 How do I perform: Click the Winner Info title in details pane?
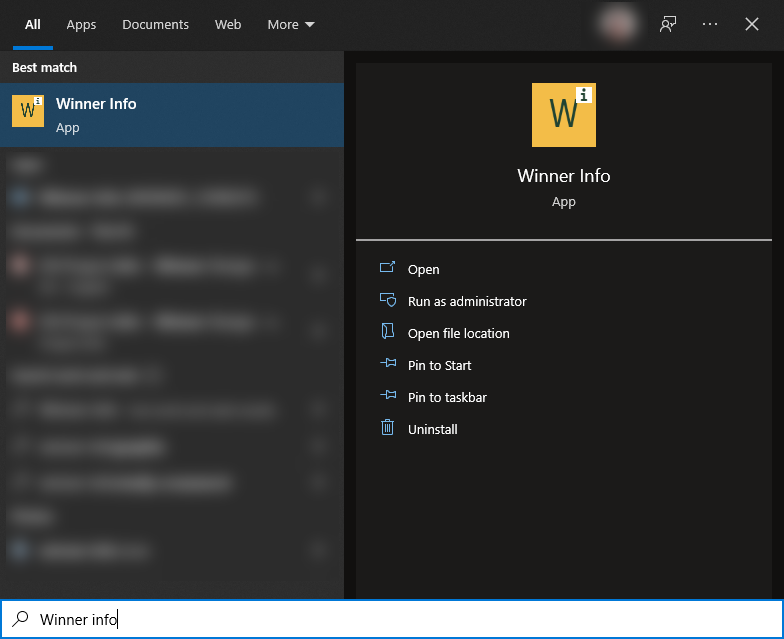563,176
